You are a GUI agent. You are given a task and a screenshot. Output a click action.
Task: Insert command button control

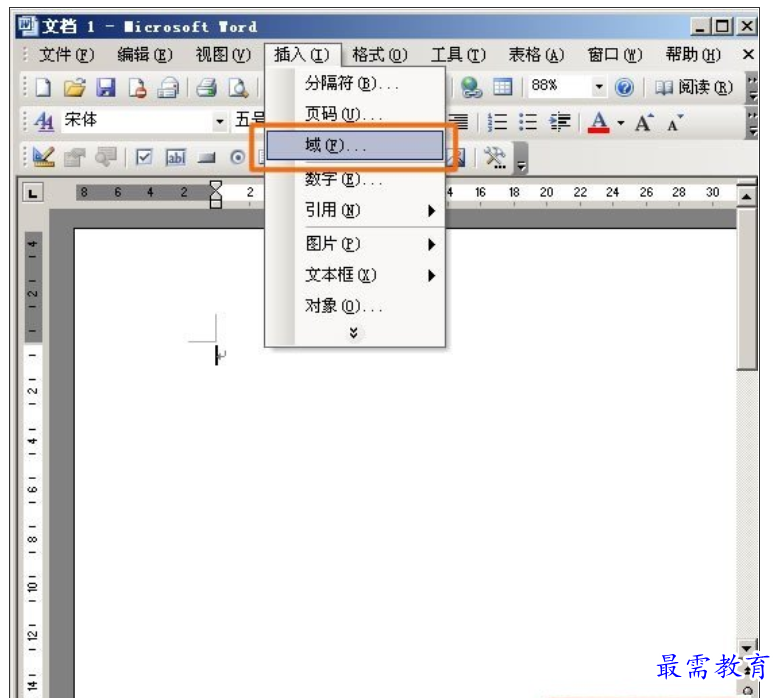206,158
